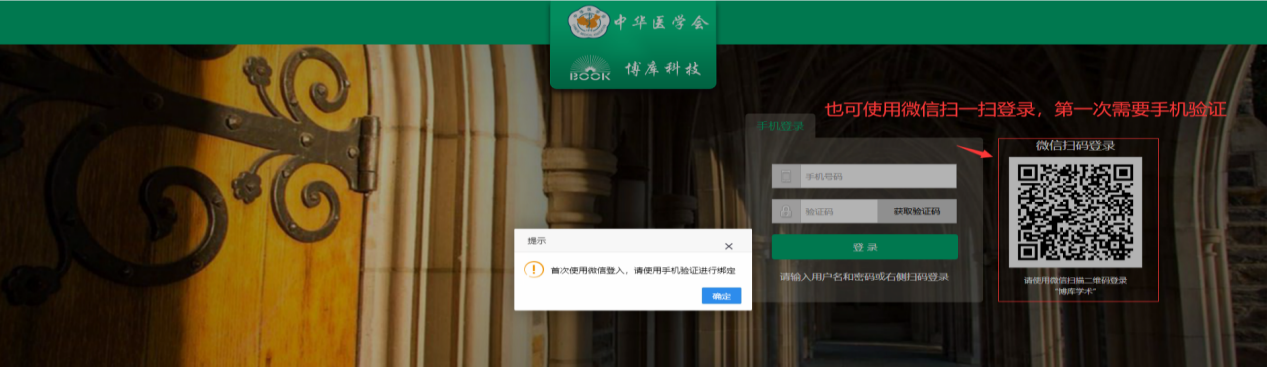The image size is (1267, 367).
Task: Click the 中华医学会 logo emblem
Action: tap(590, 22)
